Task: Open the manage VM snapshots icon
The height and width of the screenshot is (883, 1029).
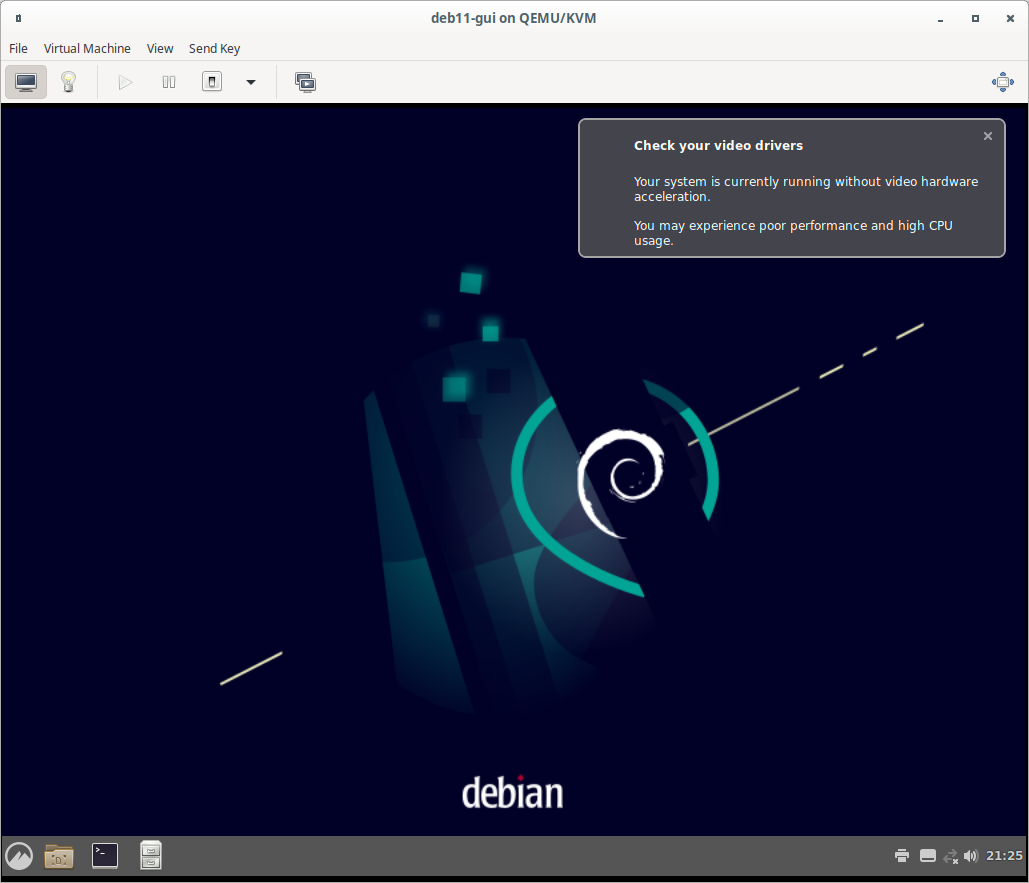Action: click(305, 82)
